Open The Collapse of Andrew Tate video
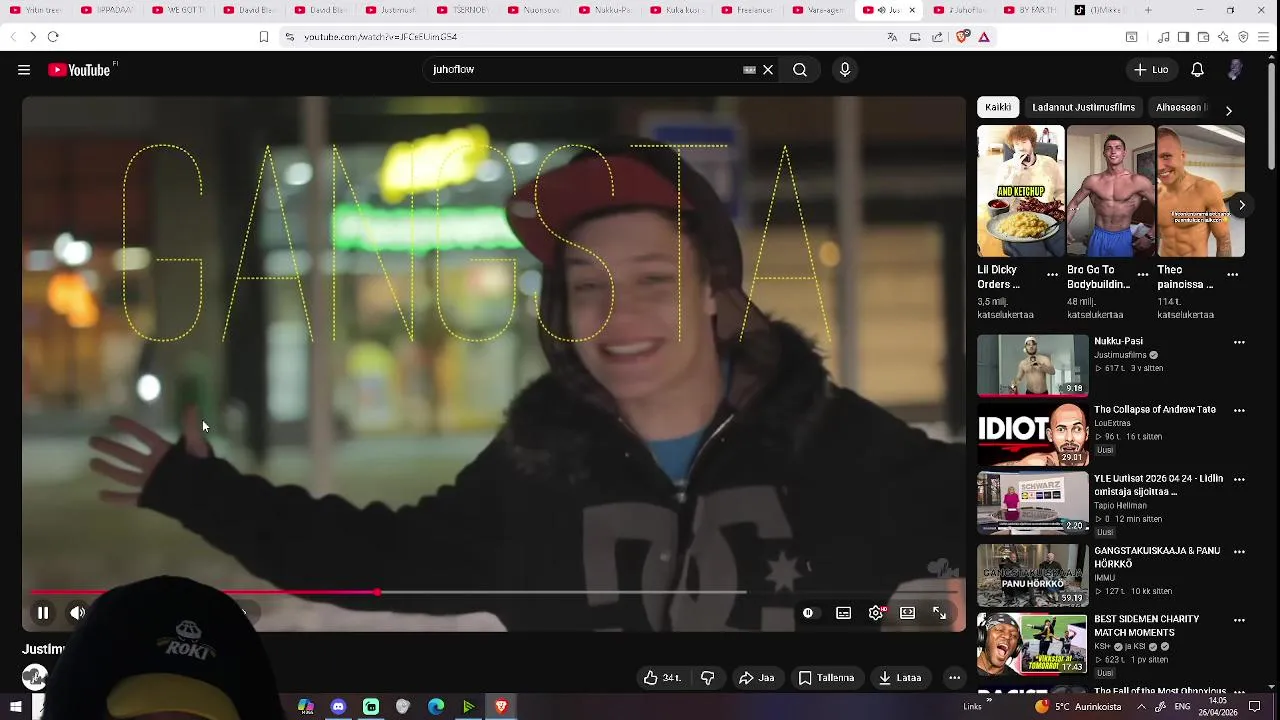The image size is (1280, 720). [x=1154, y=410]
